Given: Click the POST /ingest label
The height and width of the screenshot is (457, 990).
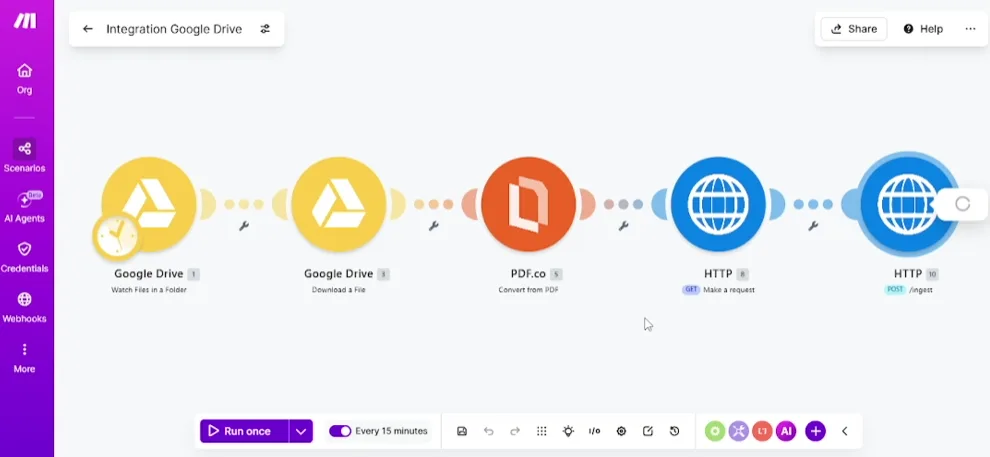Looking at the screenshot, I should click(x=909, y=290).
